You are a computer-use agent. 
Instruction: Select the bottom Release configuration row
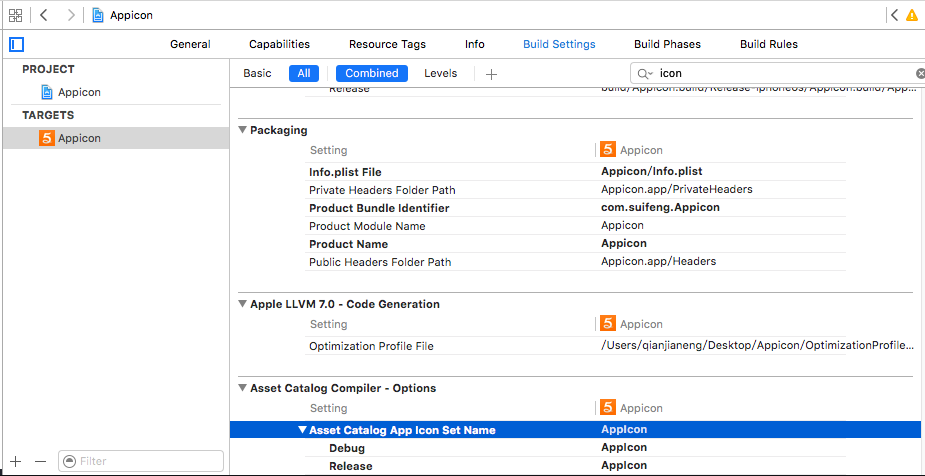[350, 466]
